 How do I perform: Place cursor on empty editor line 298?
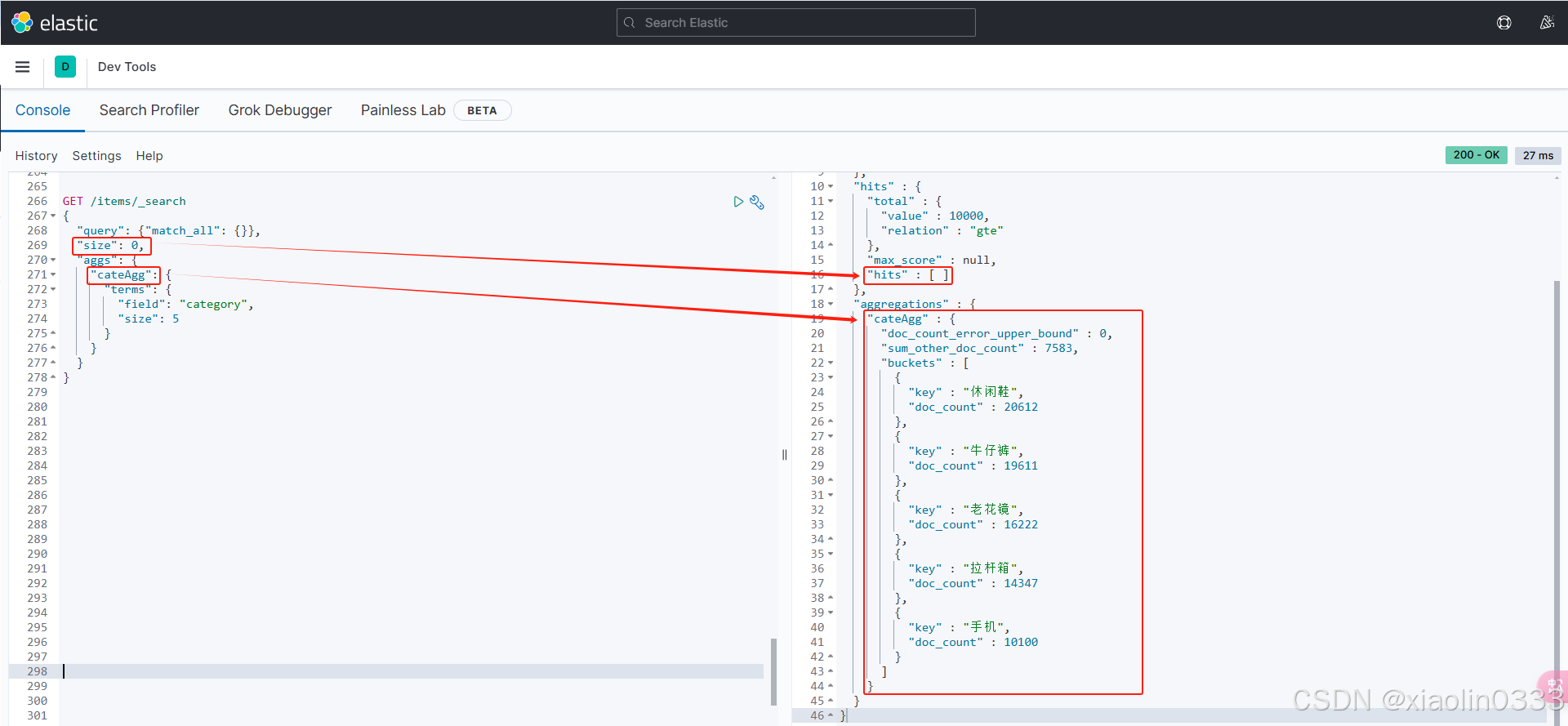[412, 671]
